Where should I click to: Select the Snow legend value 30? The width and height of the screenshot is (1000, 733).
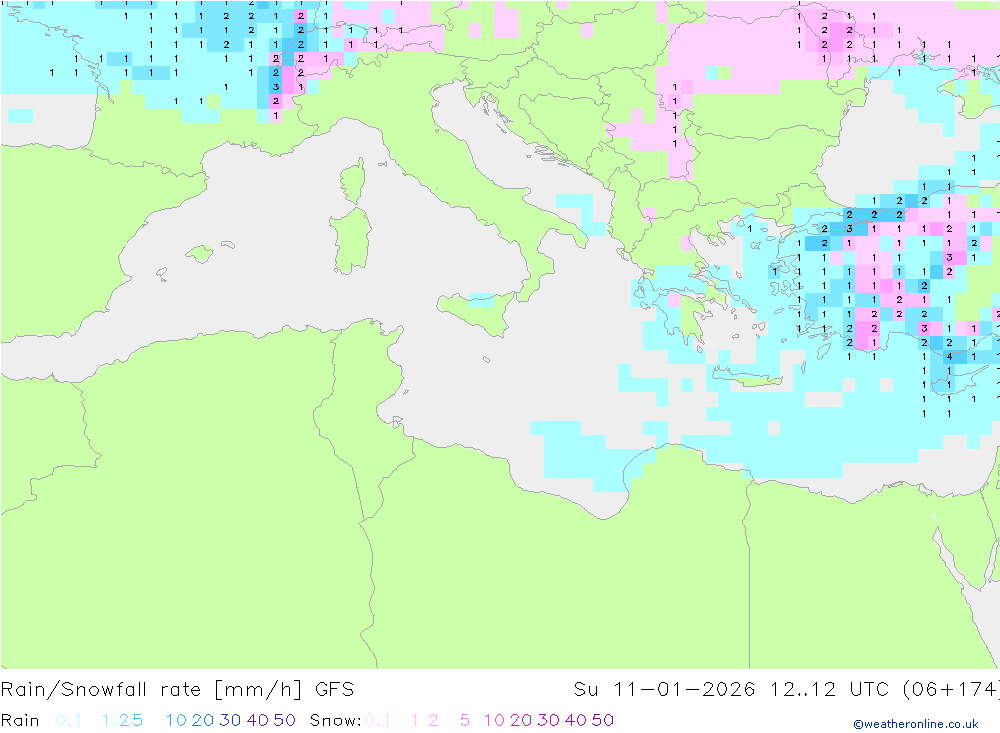point(548,720)
